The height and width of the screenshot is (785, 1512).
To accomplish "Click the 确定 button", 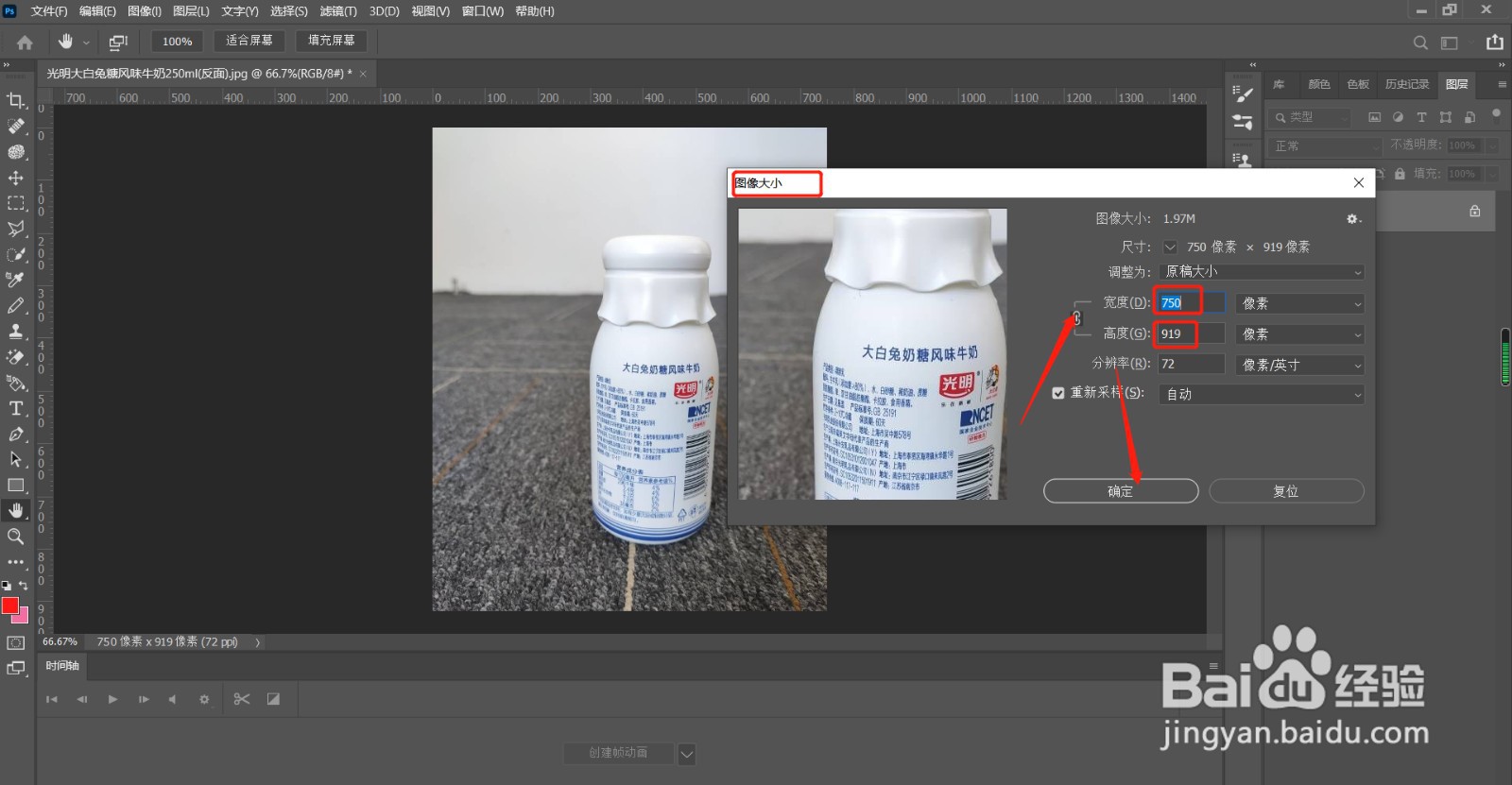I will point(1121,491).
